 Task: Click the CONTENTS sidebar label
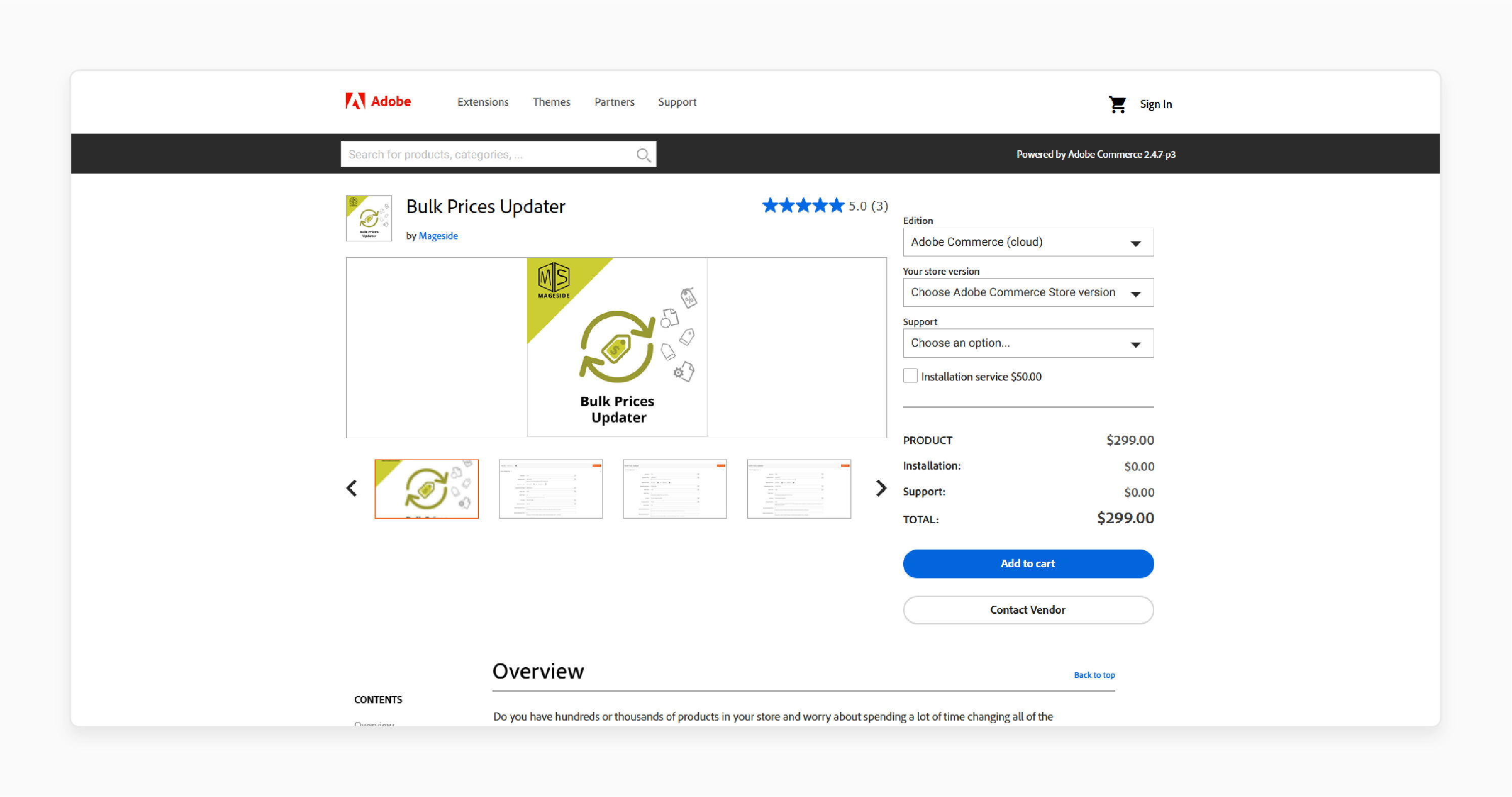[378, 699]
